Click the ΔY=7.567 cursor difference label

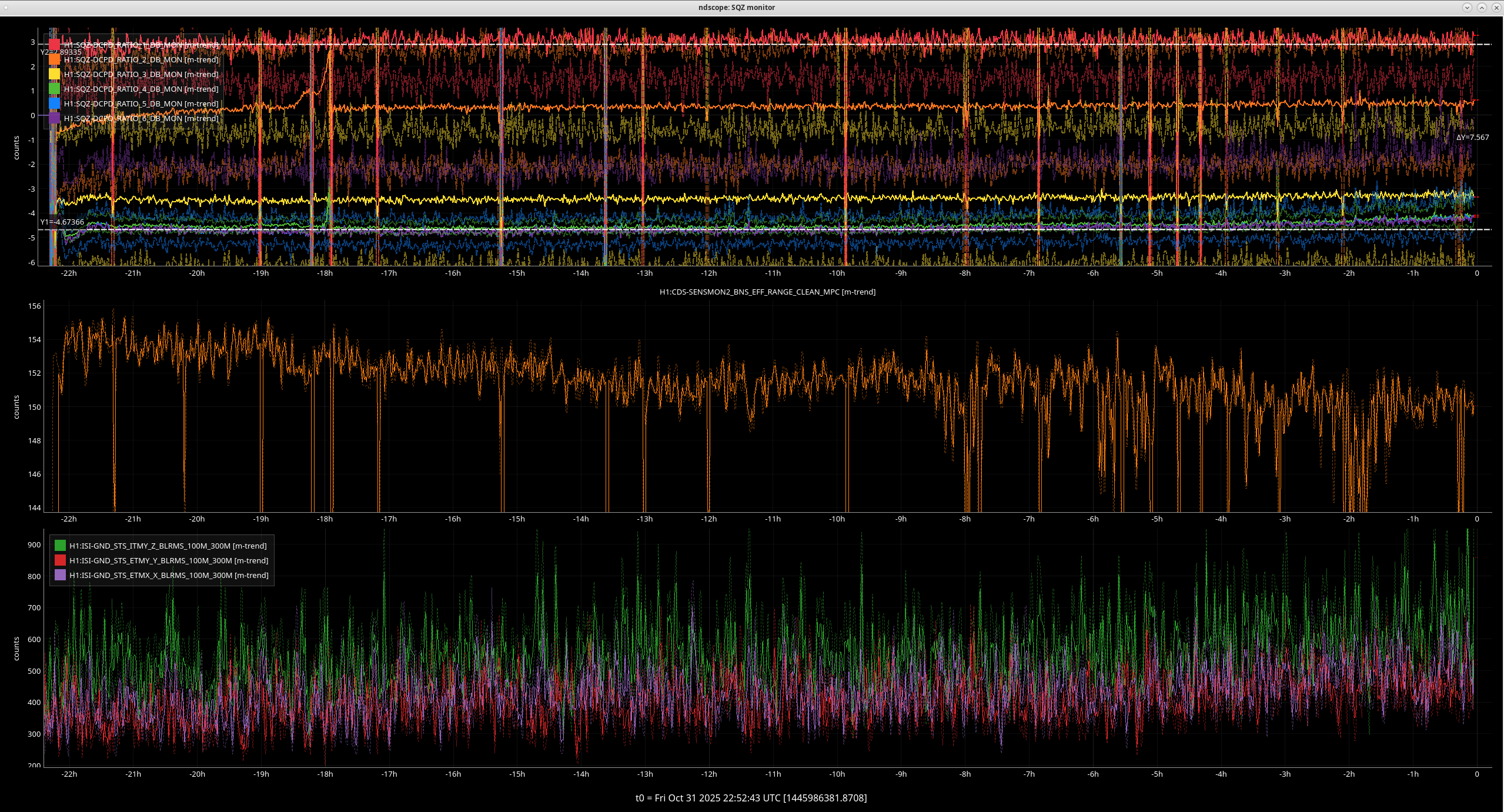[x=1472, y=138]
